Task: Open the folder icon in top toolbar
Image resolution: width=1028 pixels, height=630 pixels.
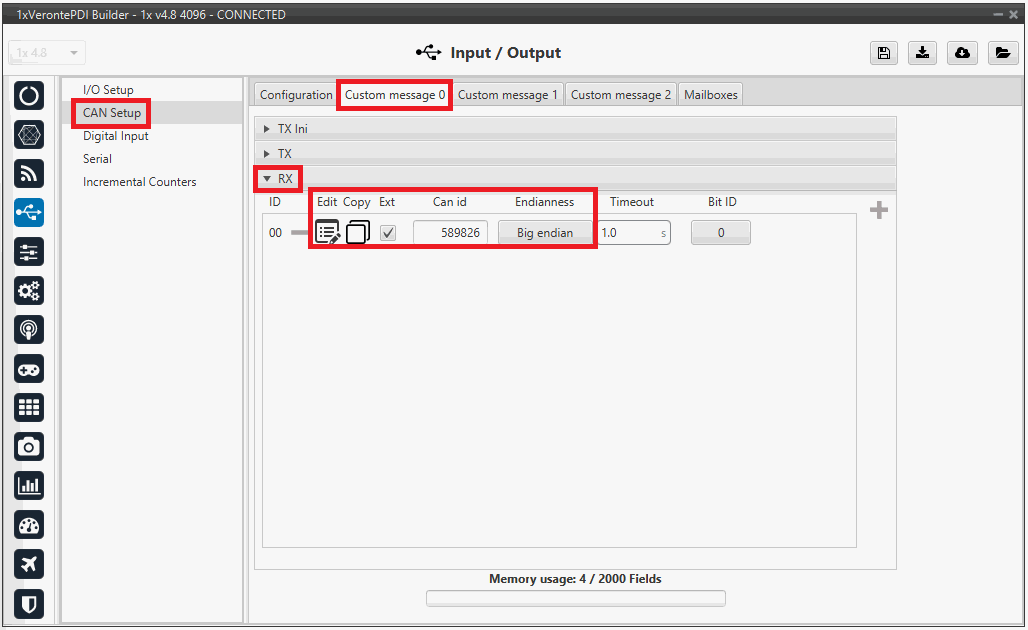Action: (1001, 53)
